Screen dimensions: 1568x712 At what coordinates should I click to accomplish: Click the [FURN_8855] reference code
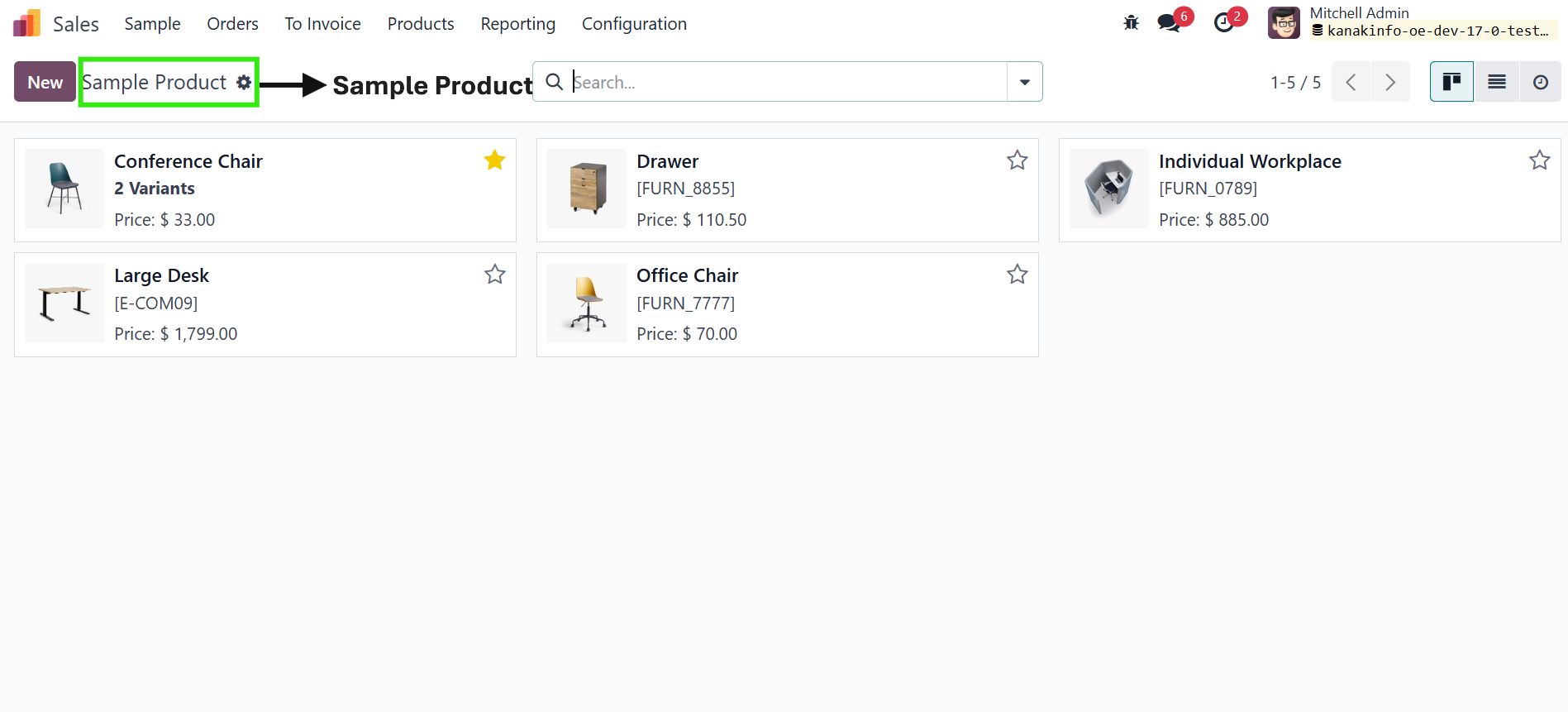[x=685, y=189]
